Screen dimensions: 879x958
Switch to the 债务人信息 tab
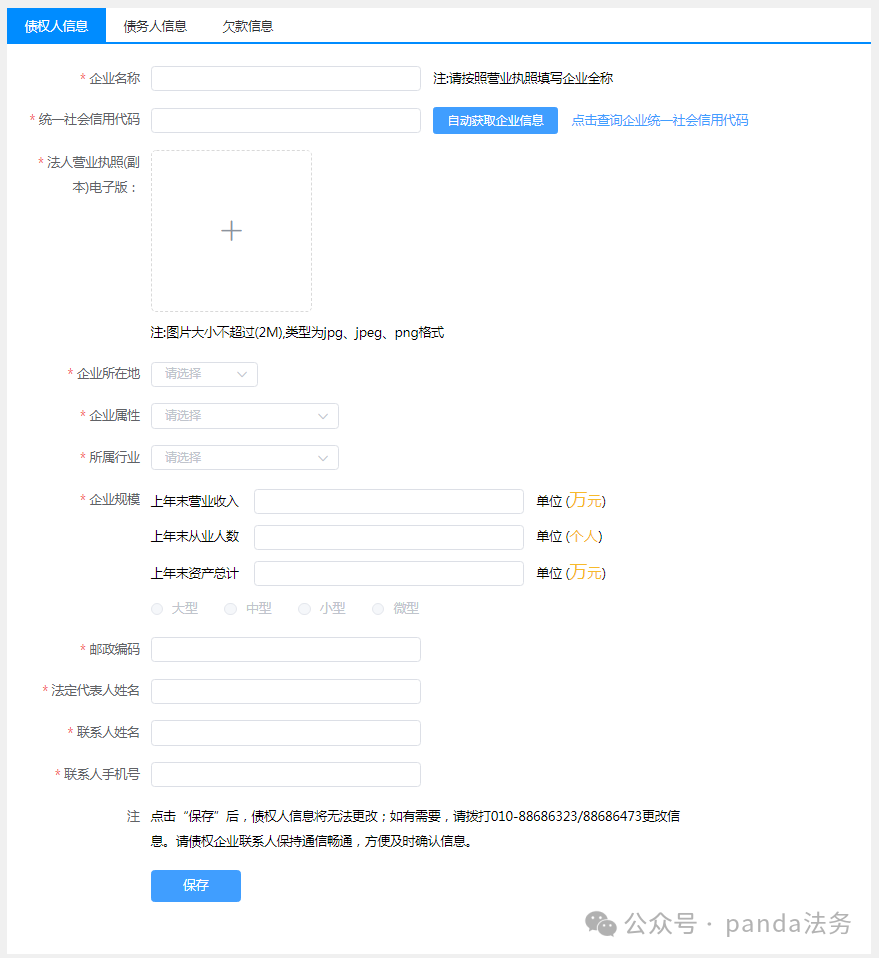[x=155, y=26]
